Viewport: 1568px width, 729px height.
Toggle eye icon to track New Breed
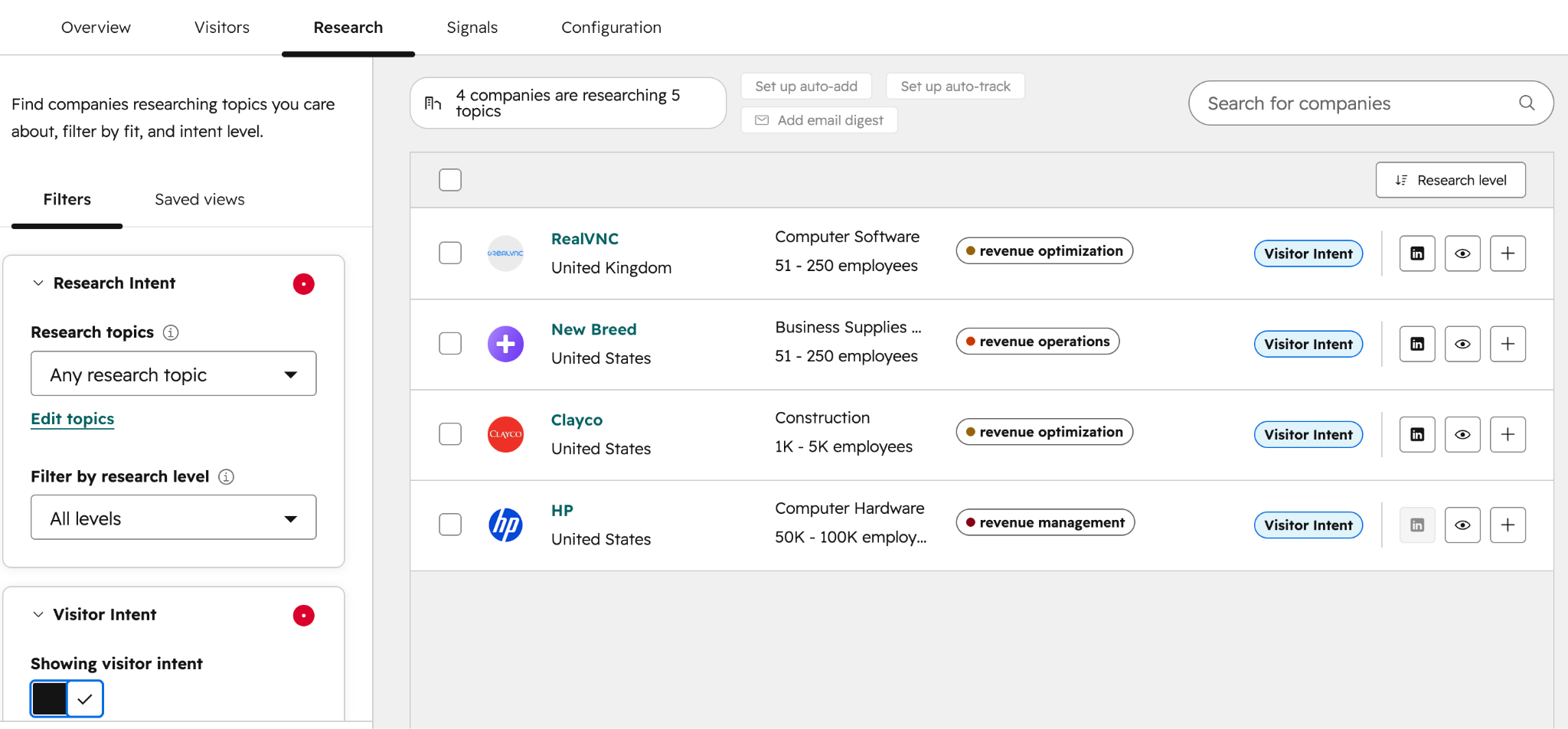click(x=1462, y=344)
